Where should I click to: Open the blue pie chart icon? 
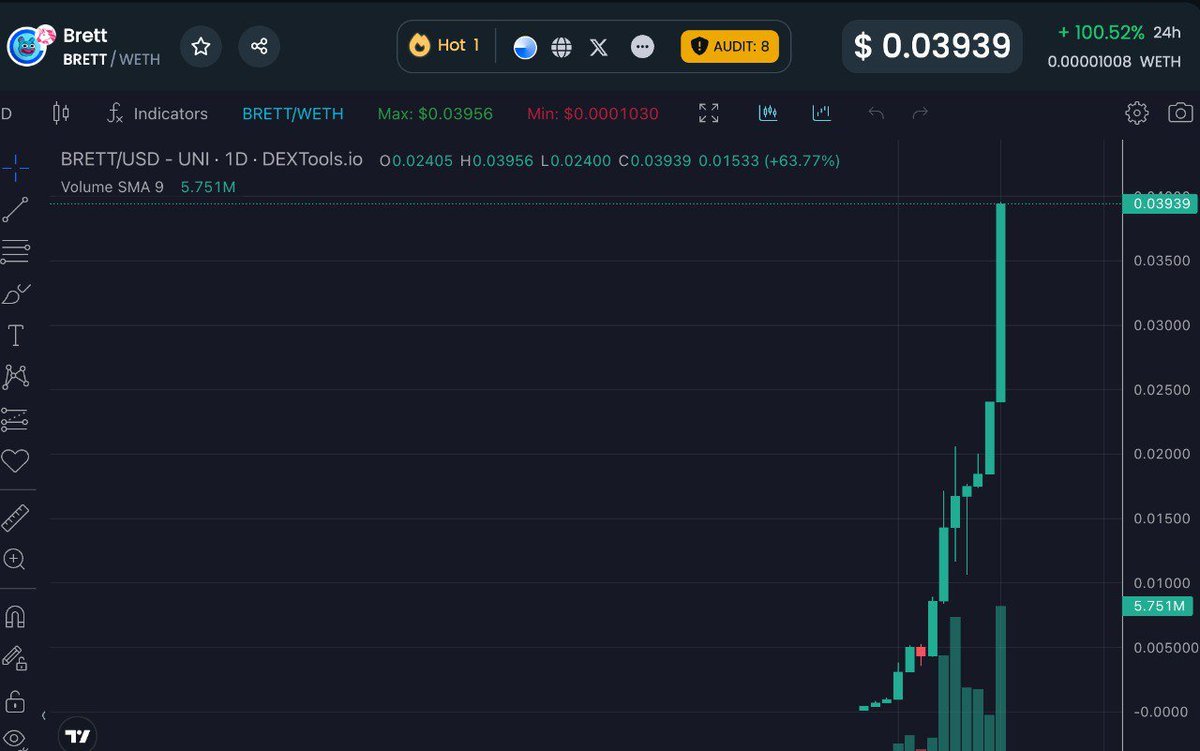click(525, 47)
